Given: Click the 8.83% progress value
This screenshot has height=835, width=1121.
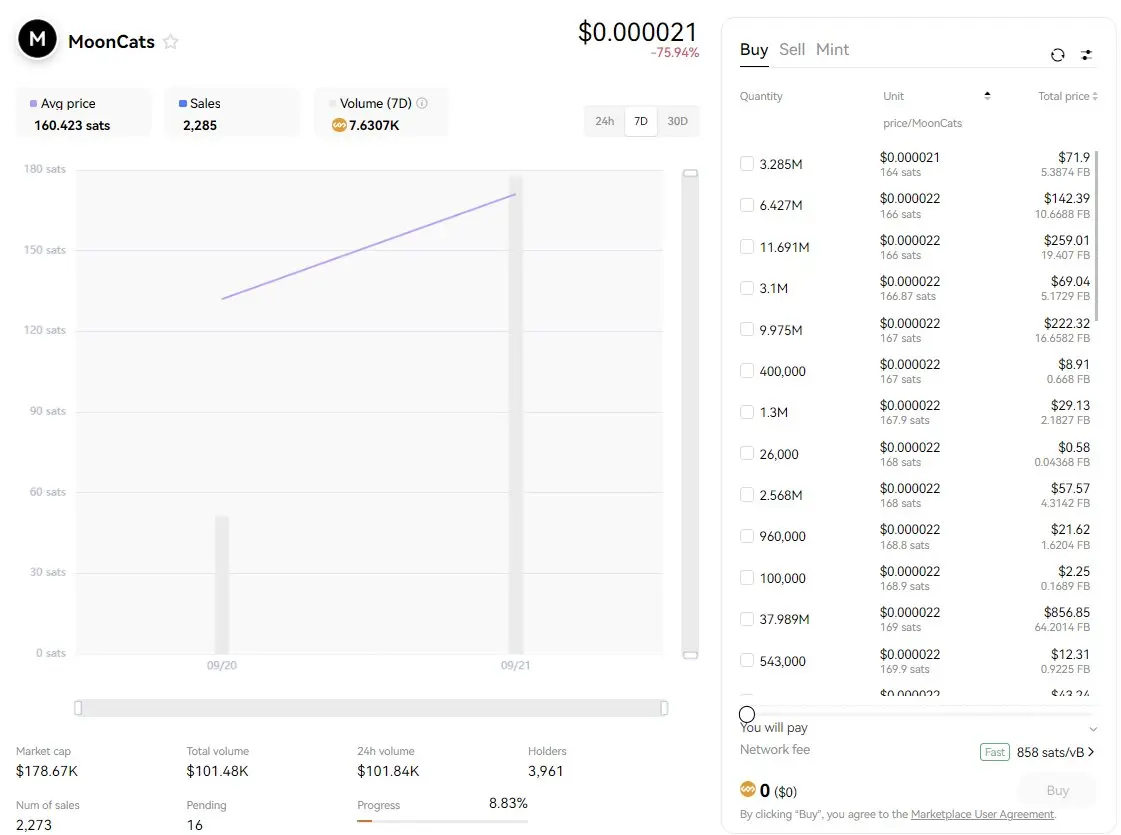Looking at the screenshot, I should pyautogui.click(x=508, y=803).
